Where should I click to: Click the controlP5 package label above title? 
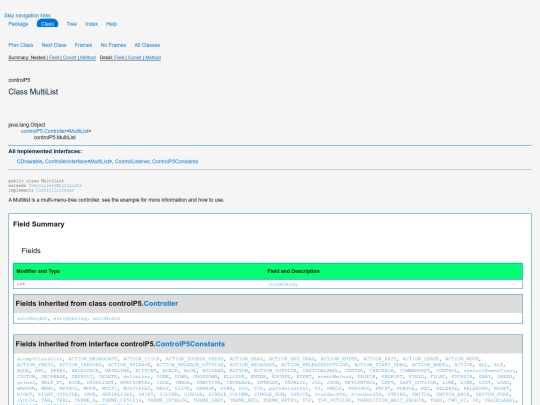(x=19, y=80)
